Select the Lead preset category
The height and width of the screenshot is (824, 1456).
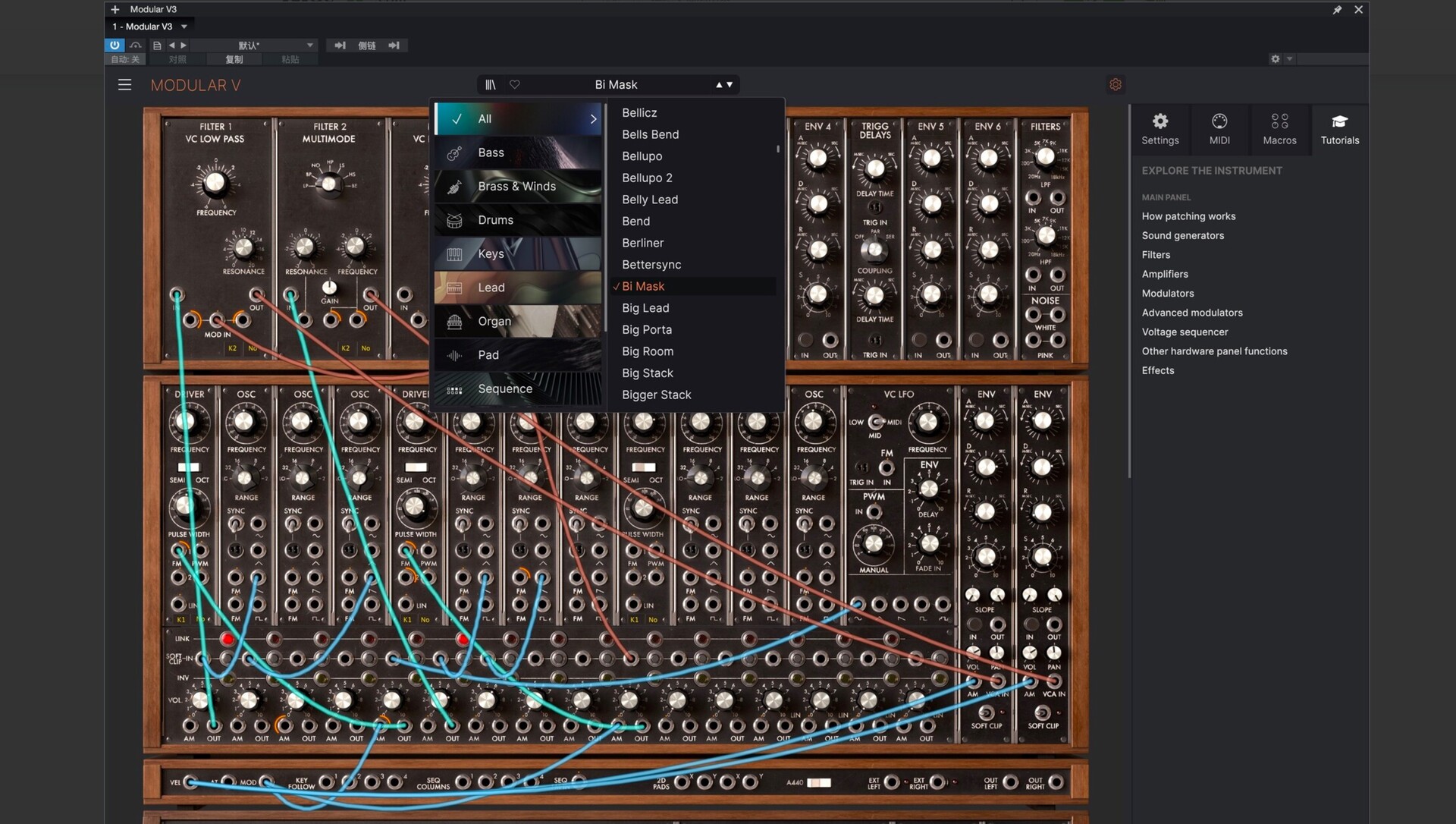pos(518,288)
